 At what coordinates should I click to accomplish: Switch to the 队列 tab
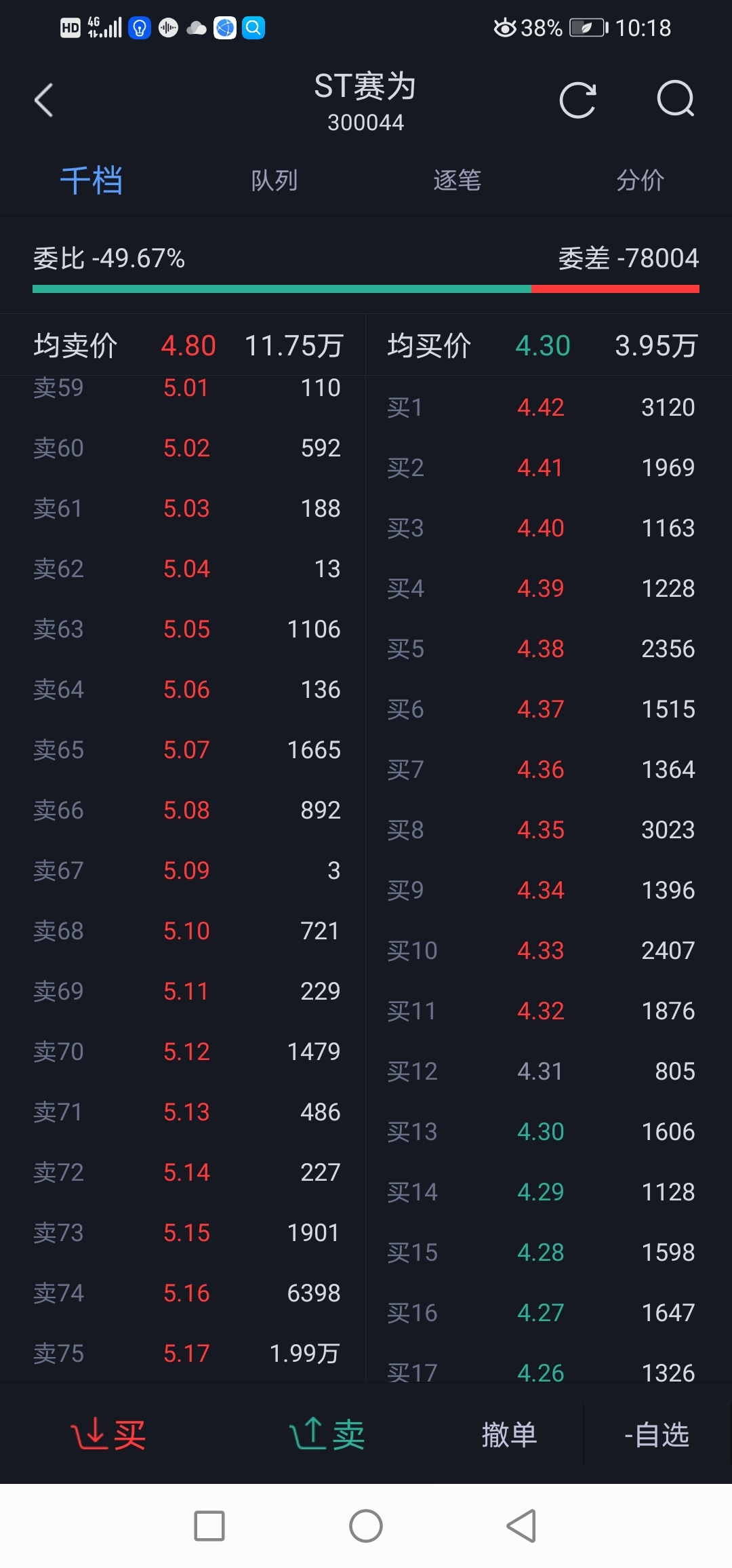pyautogui.click(x=274, y=180)
